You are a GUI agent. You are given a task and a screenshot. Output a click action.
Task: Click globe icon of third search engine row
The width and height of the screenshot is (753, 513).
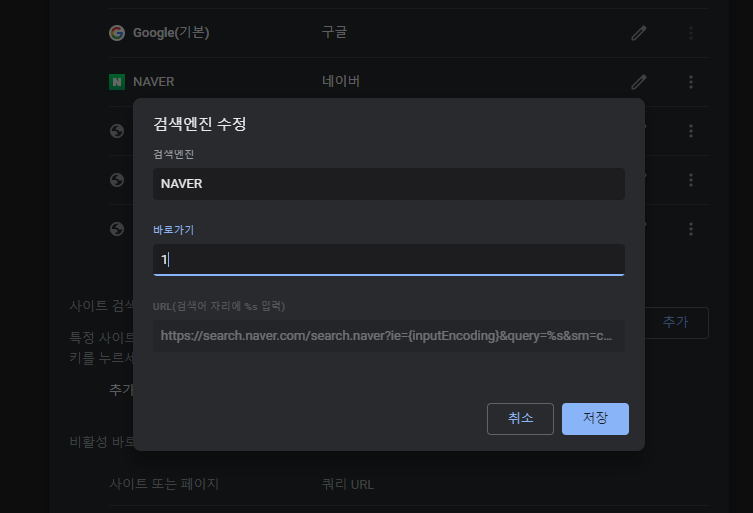[x=117, y=131]
